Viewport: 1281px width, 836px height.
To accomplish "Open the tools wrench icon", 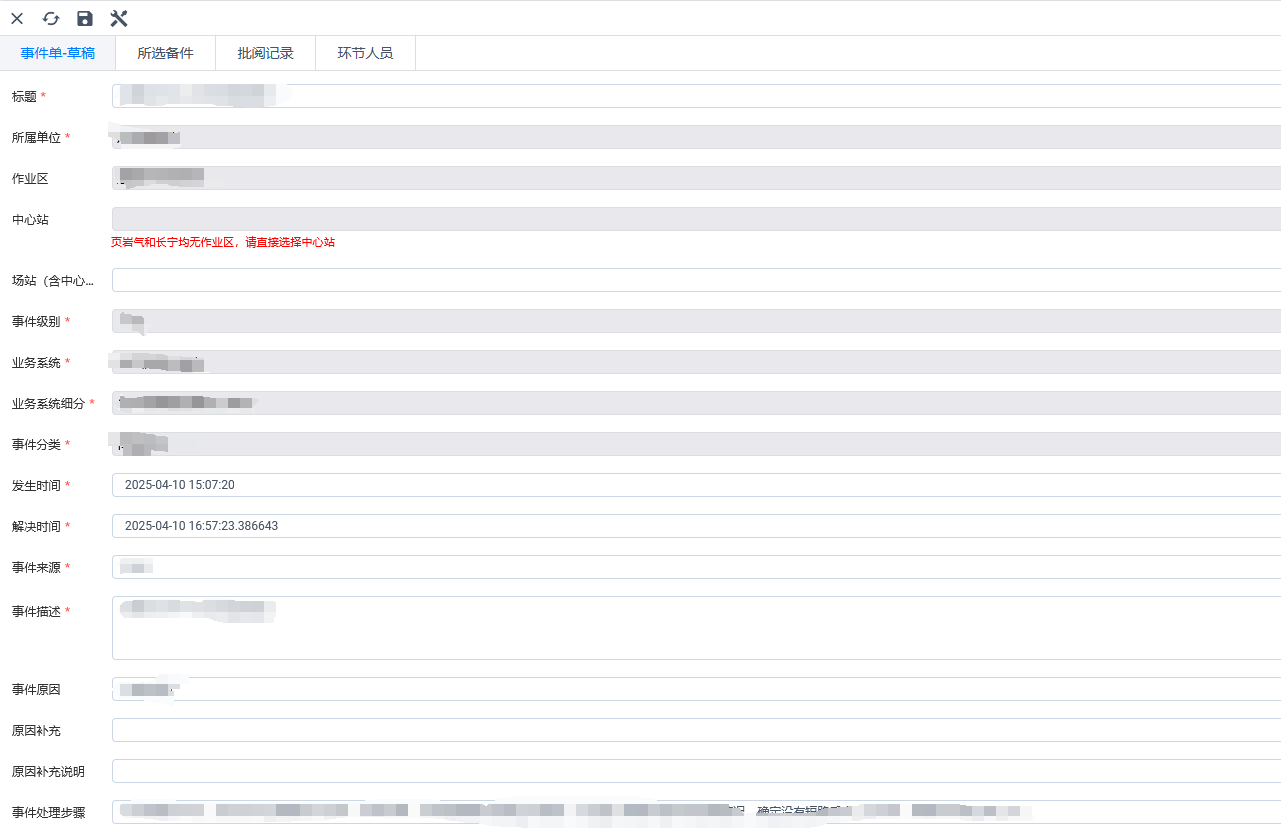I will tap(119, 18).
